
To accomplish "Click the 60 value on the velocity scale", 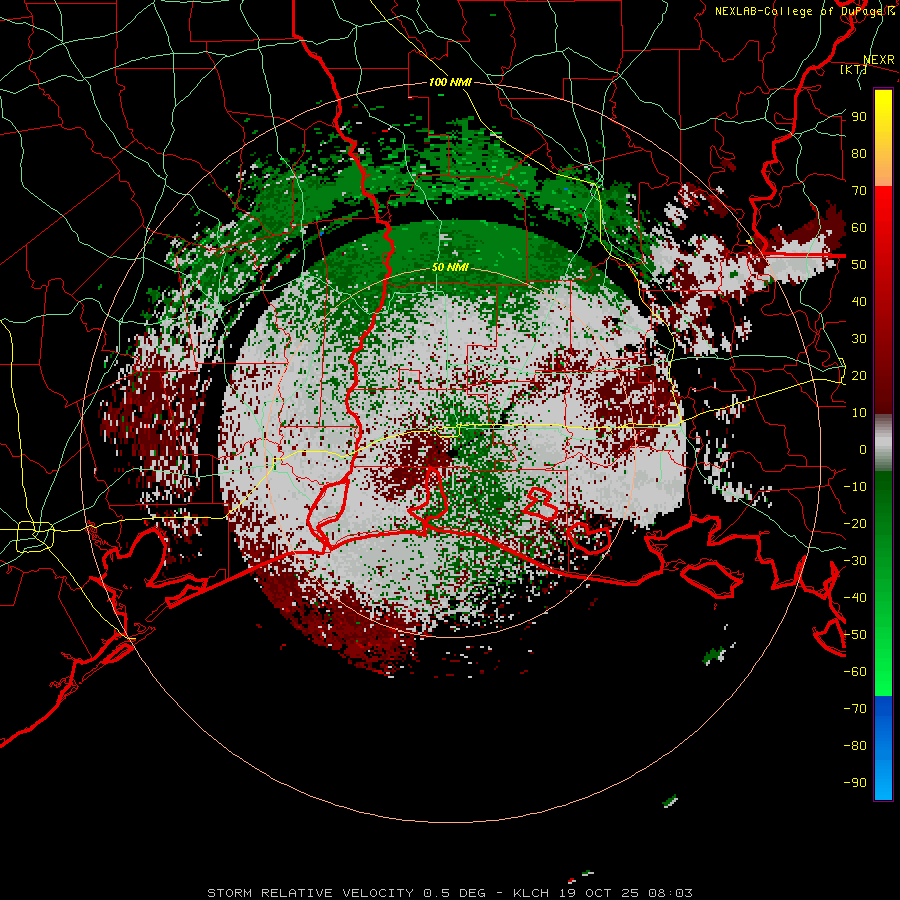I will pyautogui.click(x=859, y=228).
